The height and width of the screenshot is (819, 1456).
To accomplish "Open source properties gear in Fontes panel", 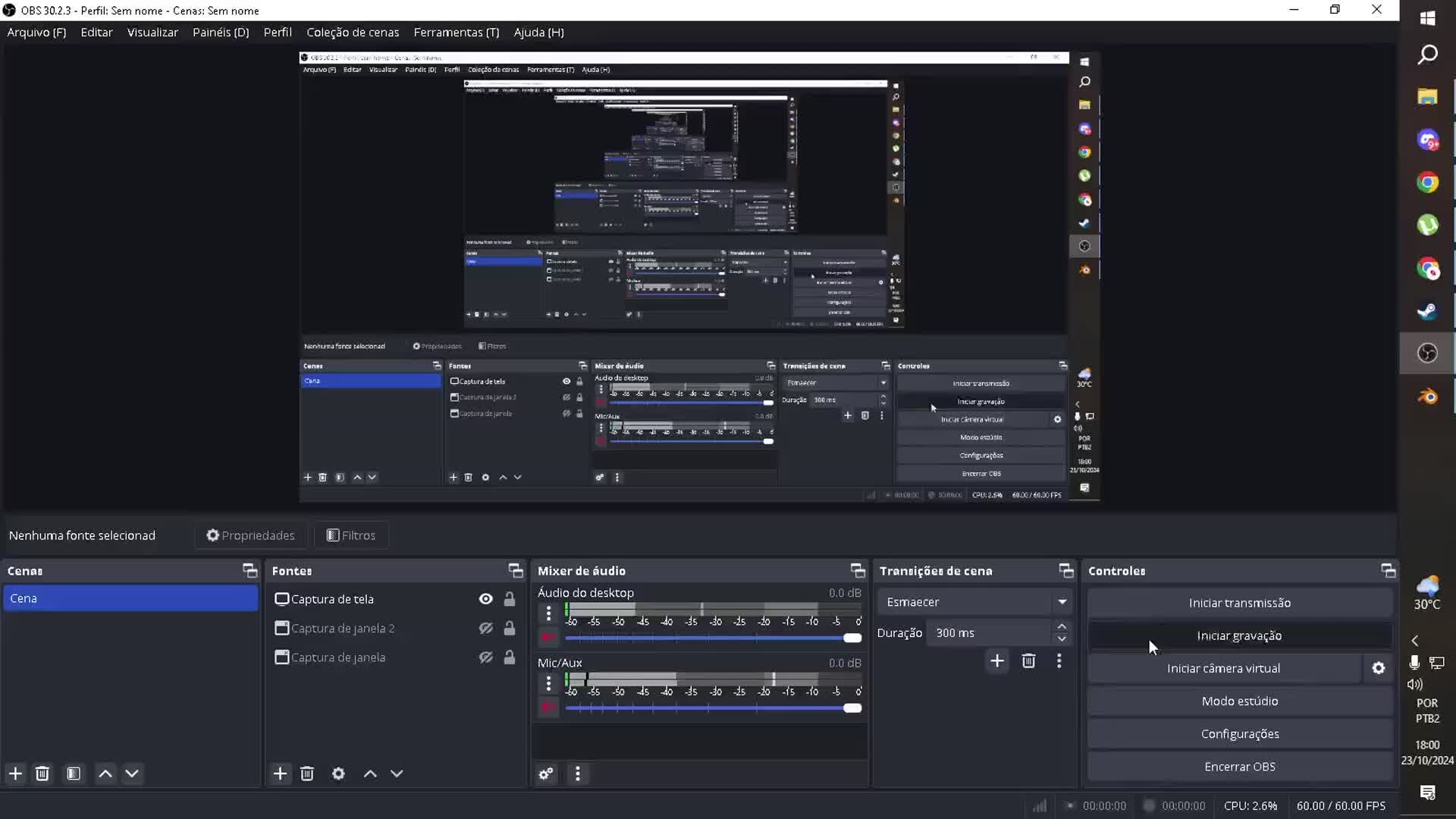I will [338, 773].
